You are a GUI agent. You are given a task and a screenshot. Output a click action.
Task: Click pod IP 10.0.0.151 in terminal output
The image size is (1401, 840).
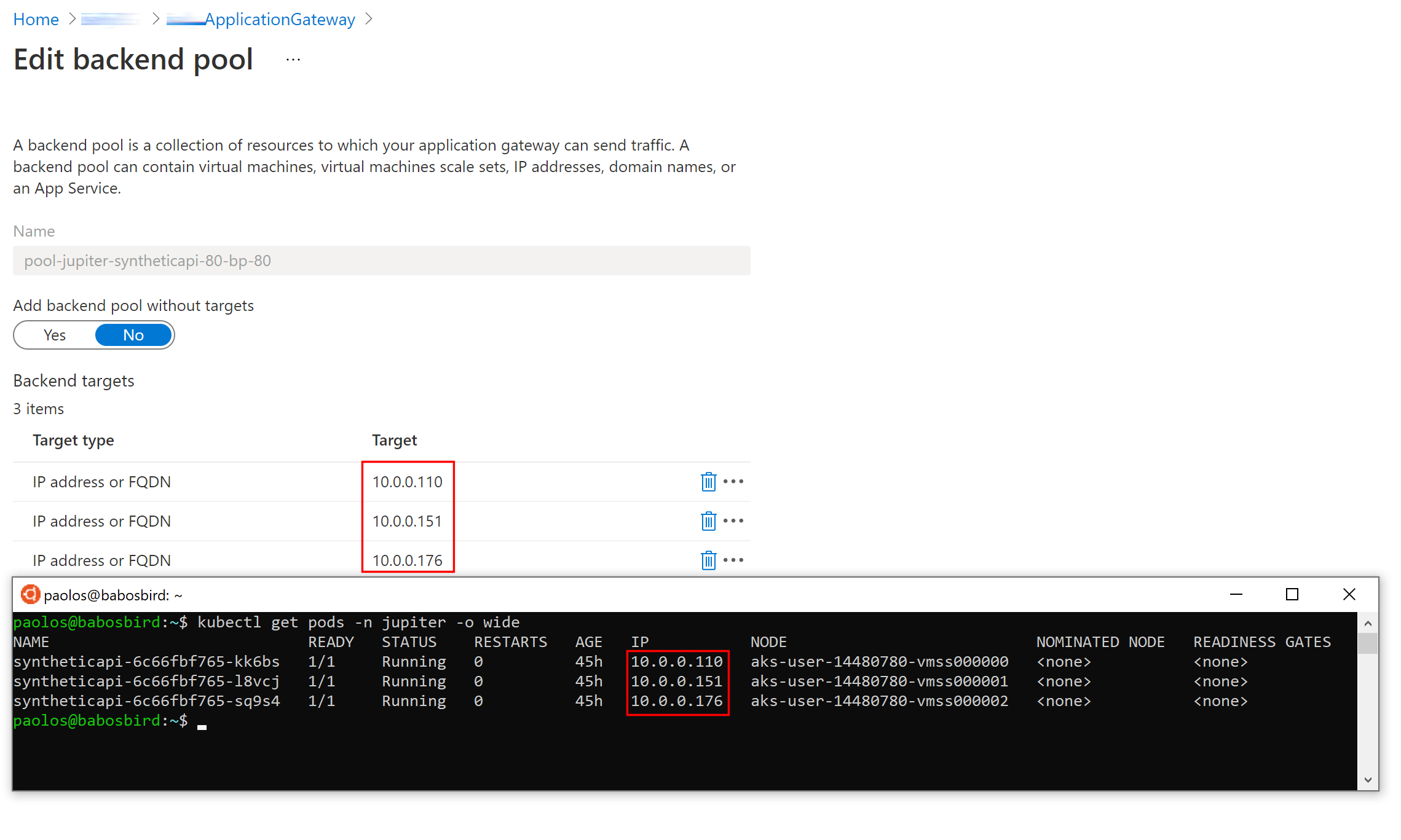[x=677, y=681]
